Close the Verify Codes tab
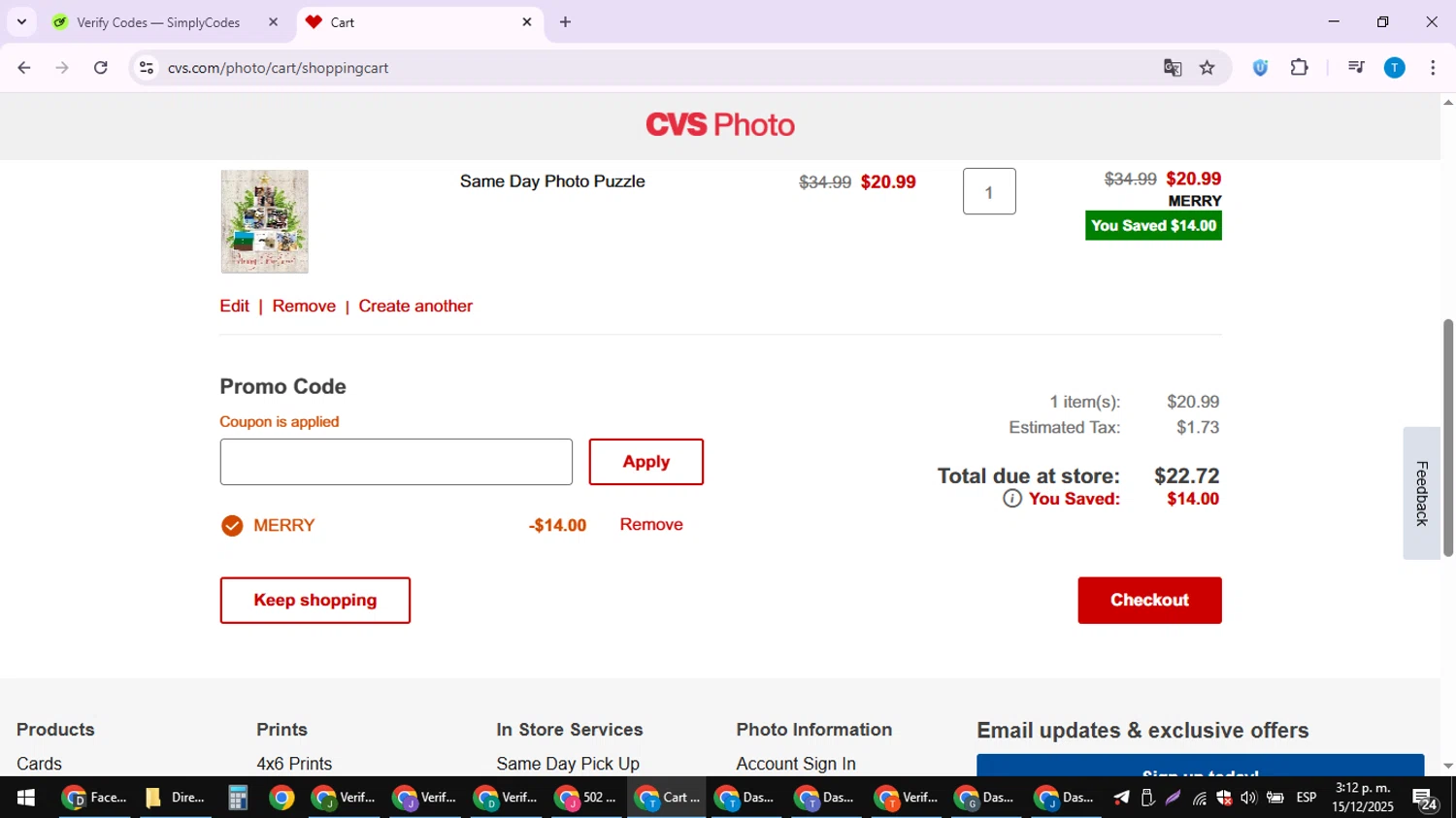 273,22
